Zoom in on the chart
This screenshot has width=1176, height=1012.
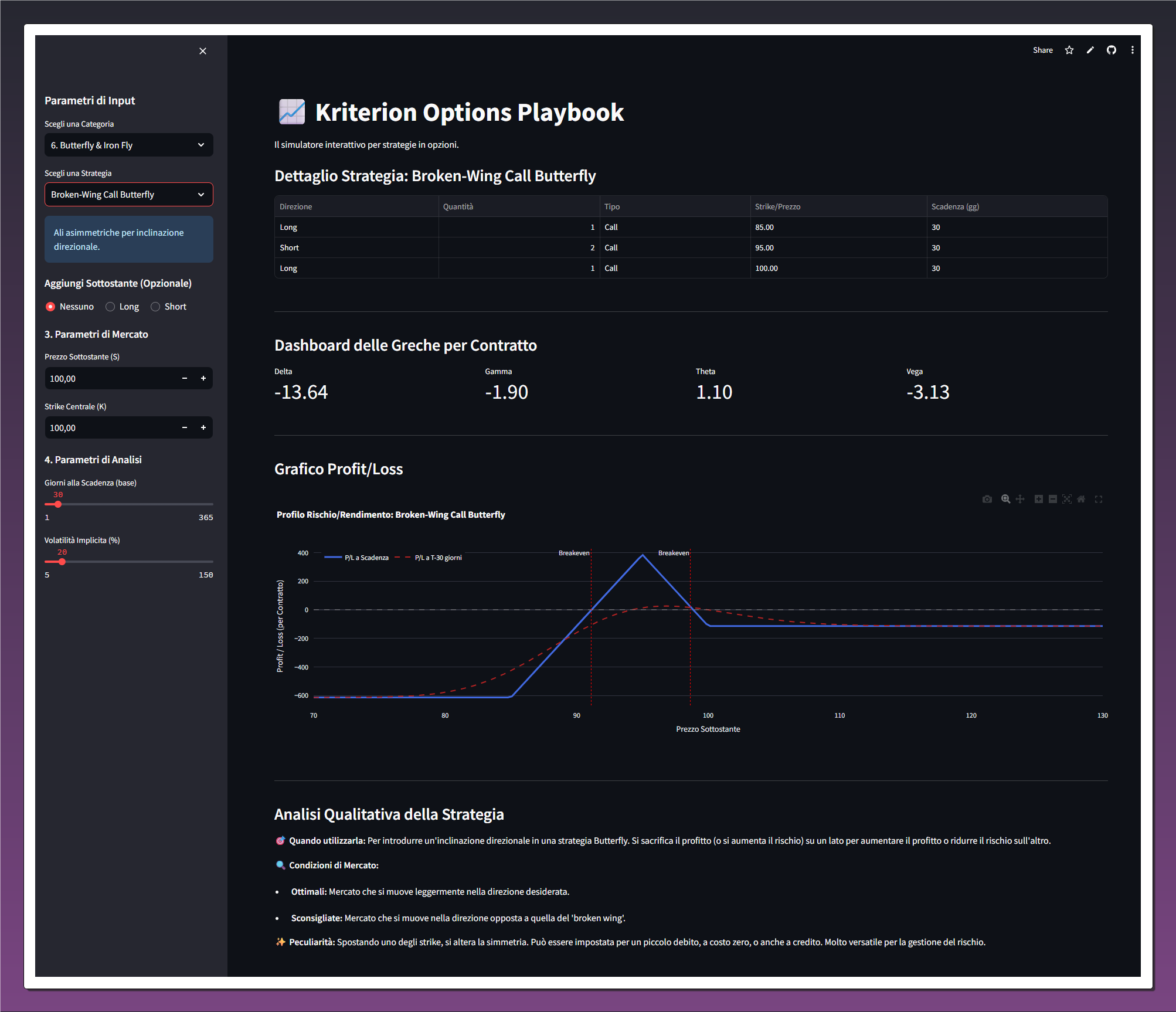click(1039, 499)
